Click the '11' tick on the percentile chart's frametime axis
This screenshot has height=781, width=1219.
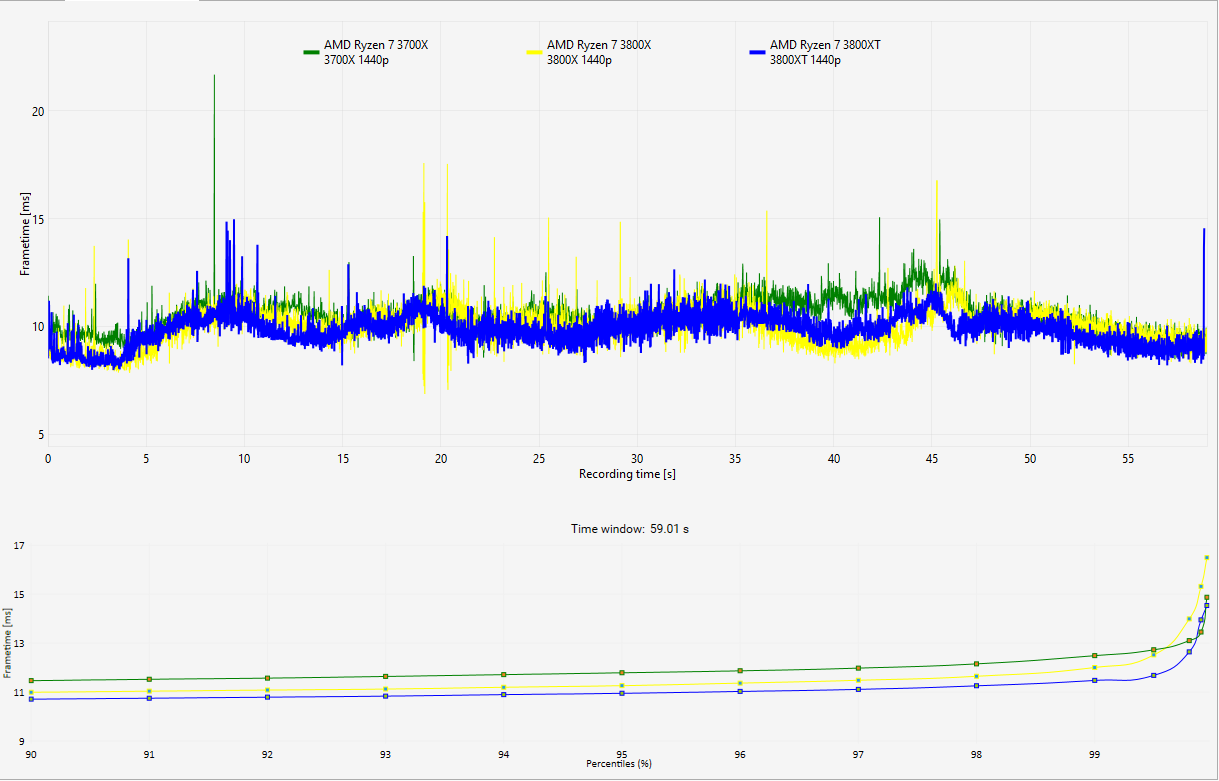point(20,692)
